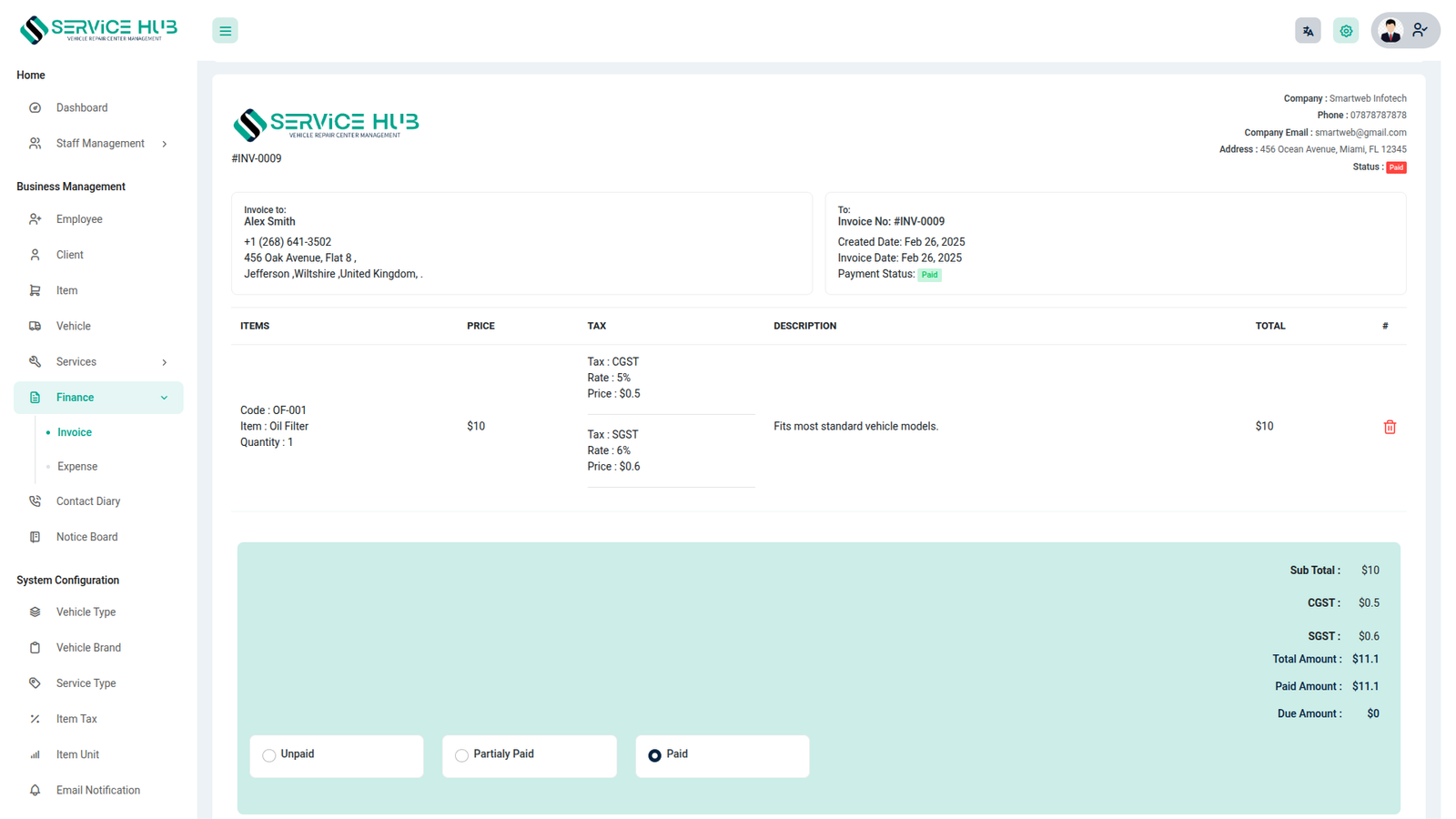The image size is (1456, 819).
Task: Open the Vehicle Brand configuration link
Action: point(88,648)
